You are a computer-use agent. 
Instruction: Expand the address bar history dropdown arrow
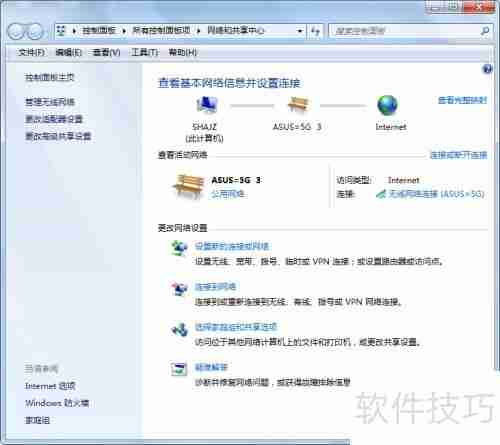click(300, 31)
